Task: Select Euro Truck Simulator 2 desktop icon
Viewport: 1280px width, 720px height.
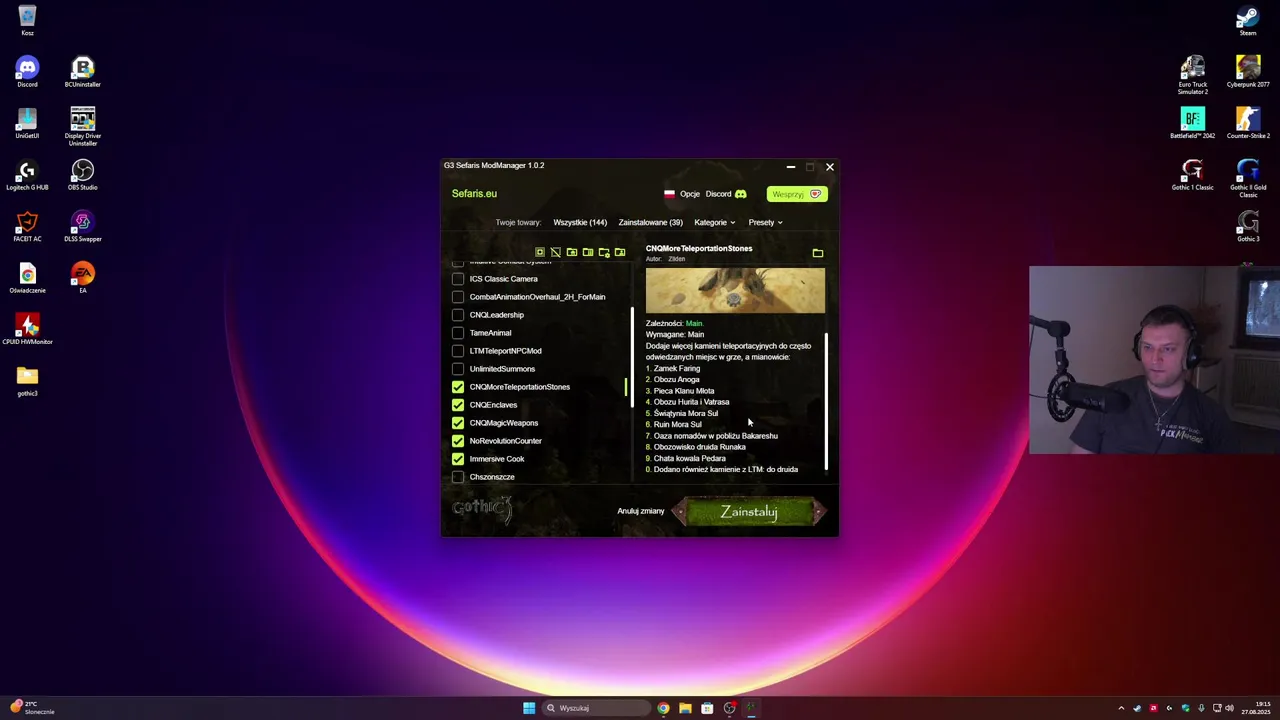Action: (x=1192, y=75)
